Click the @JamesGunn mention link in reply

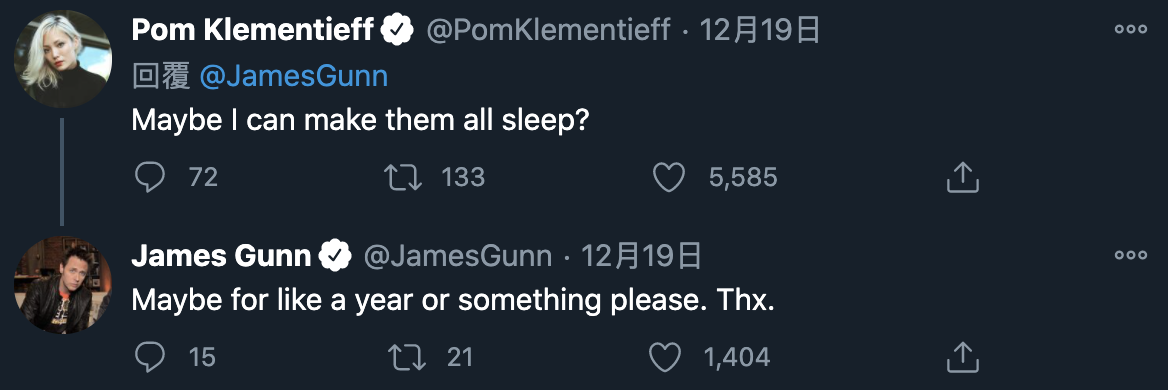[294, 77]
